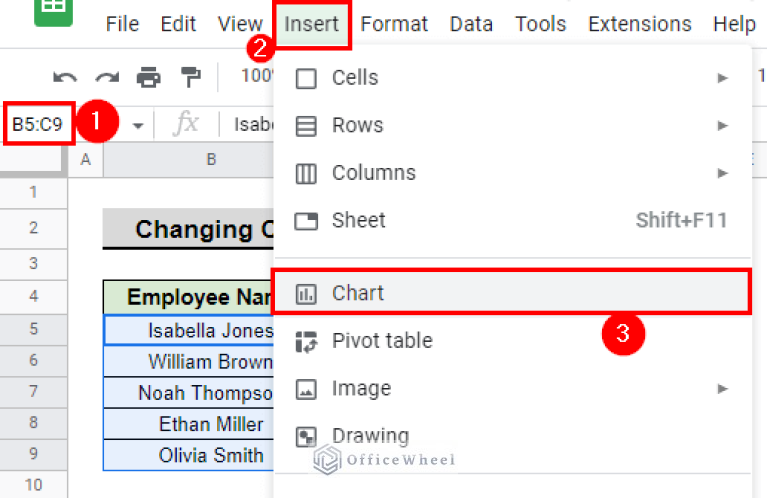The width and height of the screenshot is (767, 498).
Task: Click the fx formula icon
Action: 186,123
